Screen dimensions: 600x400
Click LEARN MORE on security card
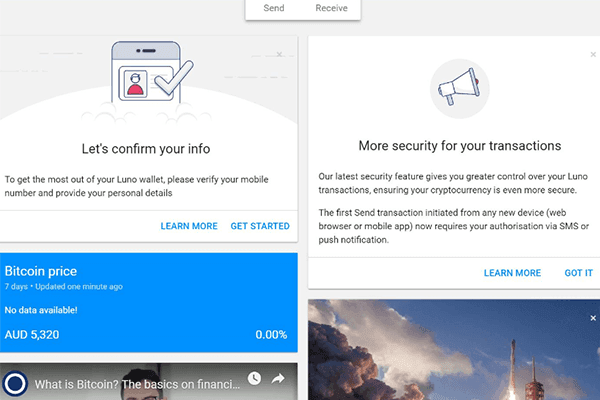[512, 273]
